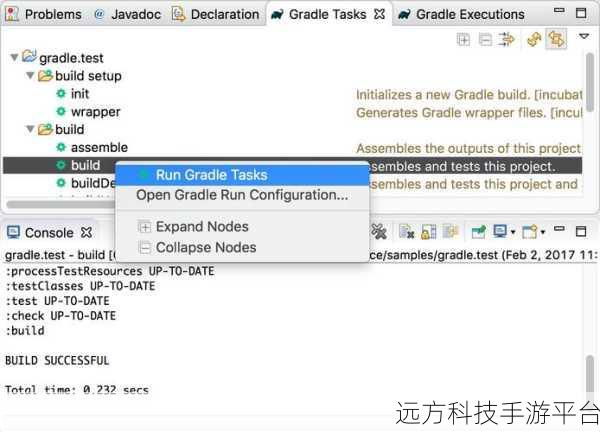Screen dimensions: 600x432
Task: Click Remove All Terminated Launches icon
Action: (379, 231)
